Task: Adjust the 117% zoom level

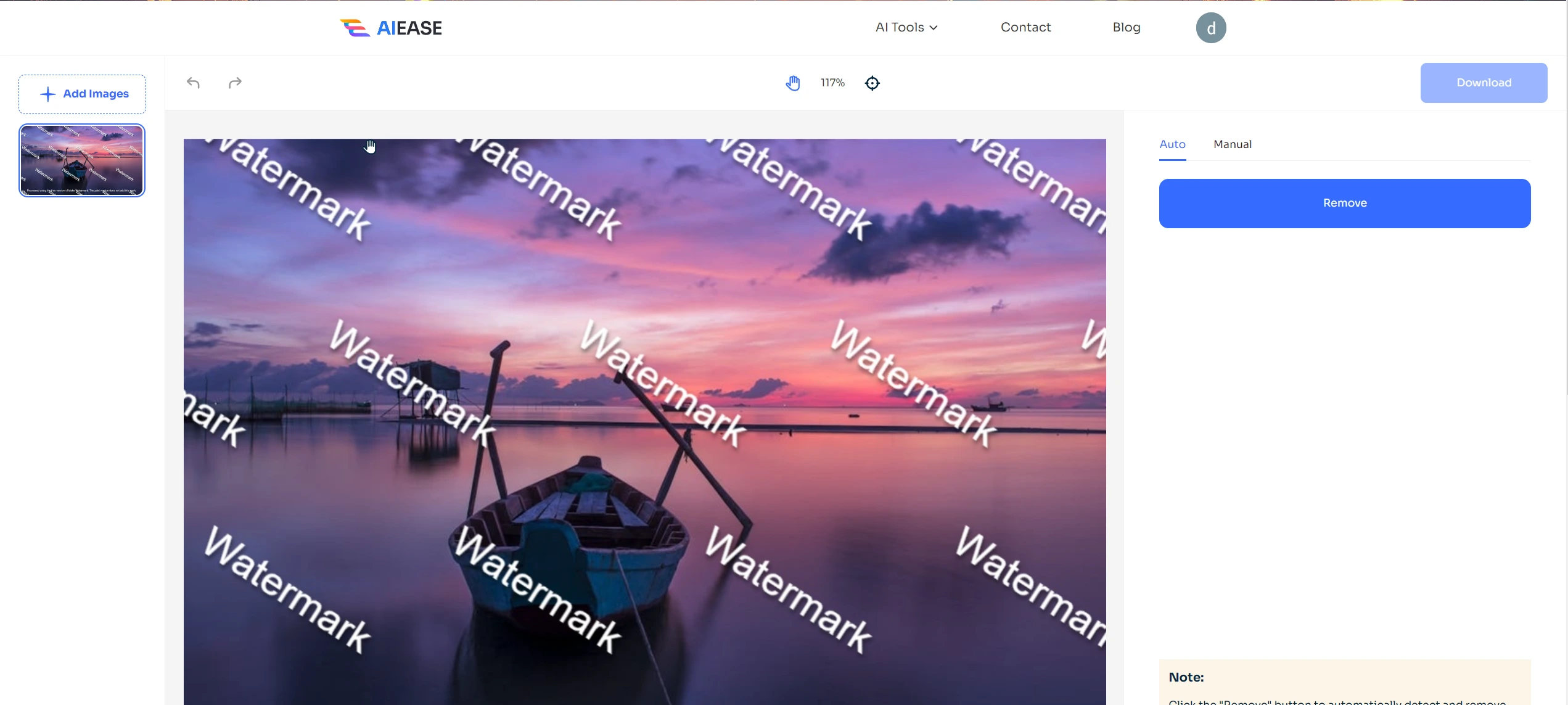Action: [832, 82]
